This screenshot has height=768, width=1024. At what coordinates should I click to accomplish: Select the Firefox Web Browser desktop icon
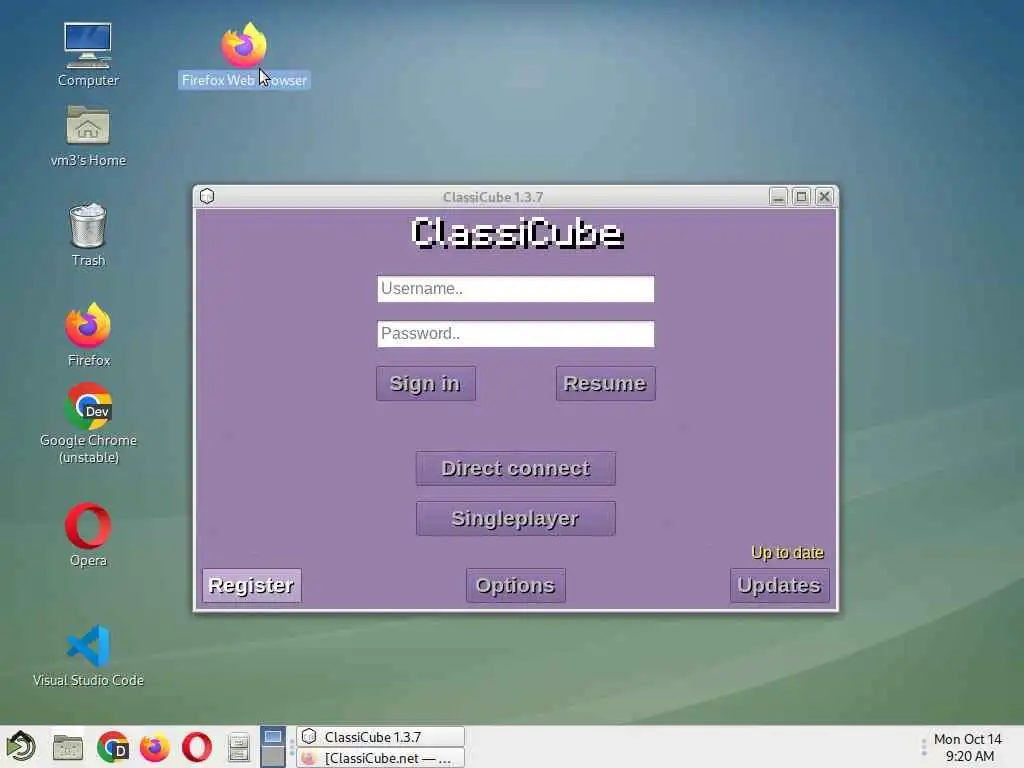(244, 55)
